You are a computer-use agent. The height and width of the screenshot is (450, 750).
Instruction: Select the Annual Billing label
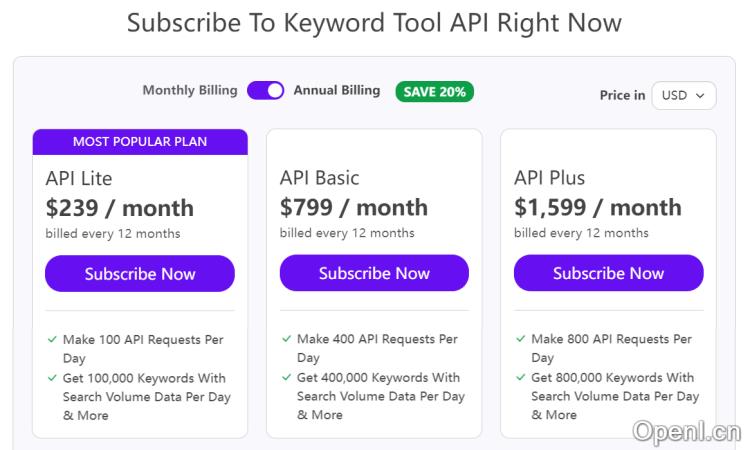(336, 91)
